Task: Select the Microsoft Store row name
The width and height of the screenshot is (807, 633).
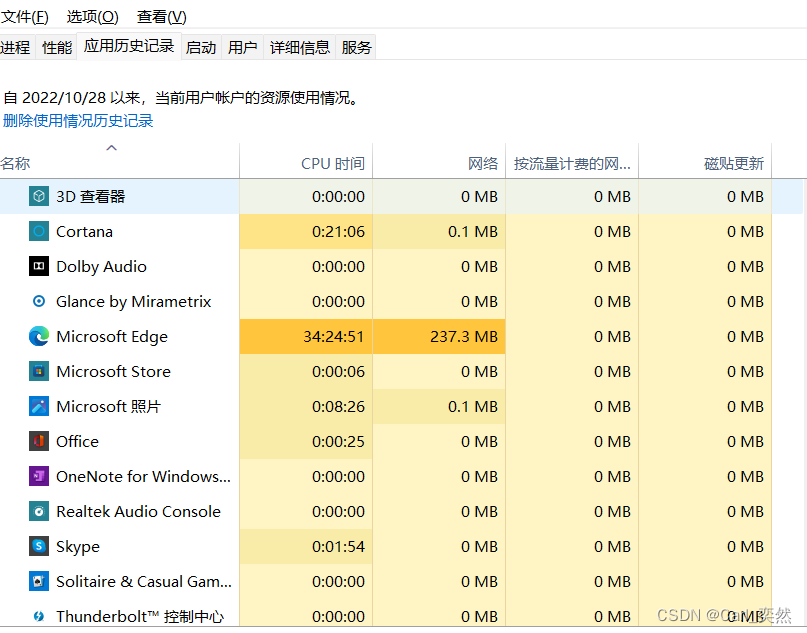Action: (x=113, y=372)
